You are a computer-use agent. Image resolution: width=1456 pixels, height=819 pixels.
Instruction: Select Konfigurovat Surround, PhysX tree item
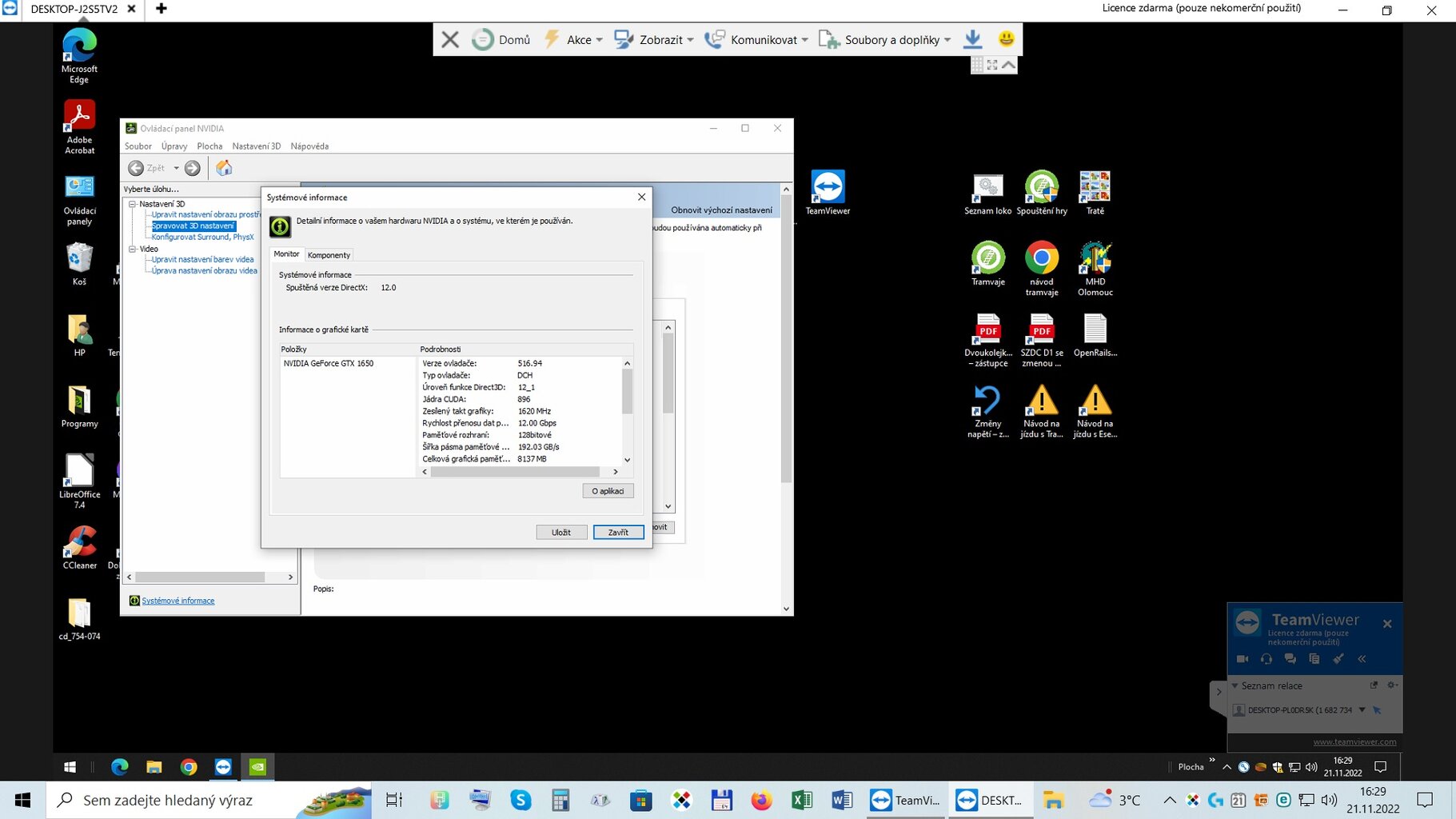click(x=202, y=238)
